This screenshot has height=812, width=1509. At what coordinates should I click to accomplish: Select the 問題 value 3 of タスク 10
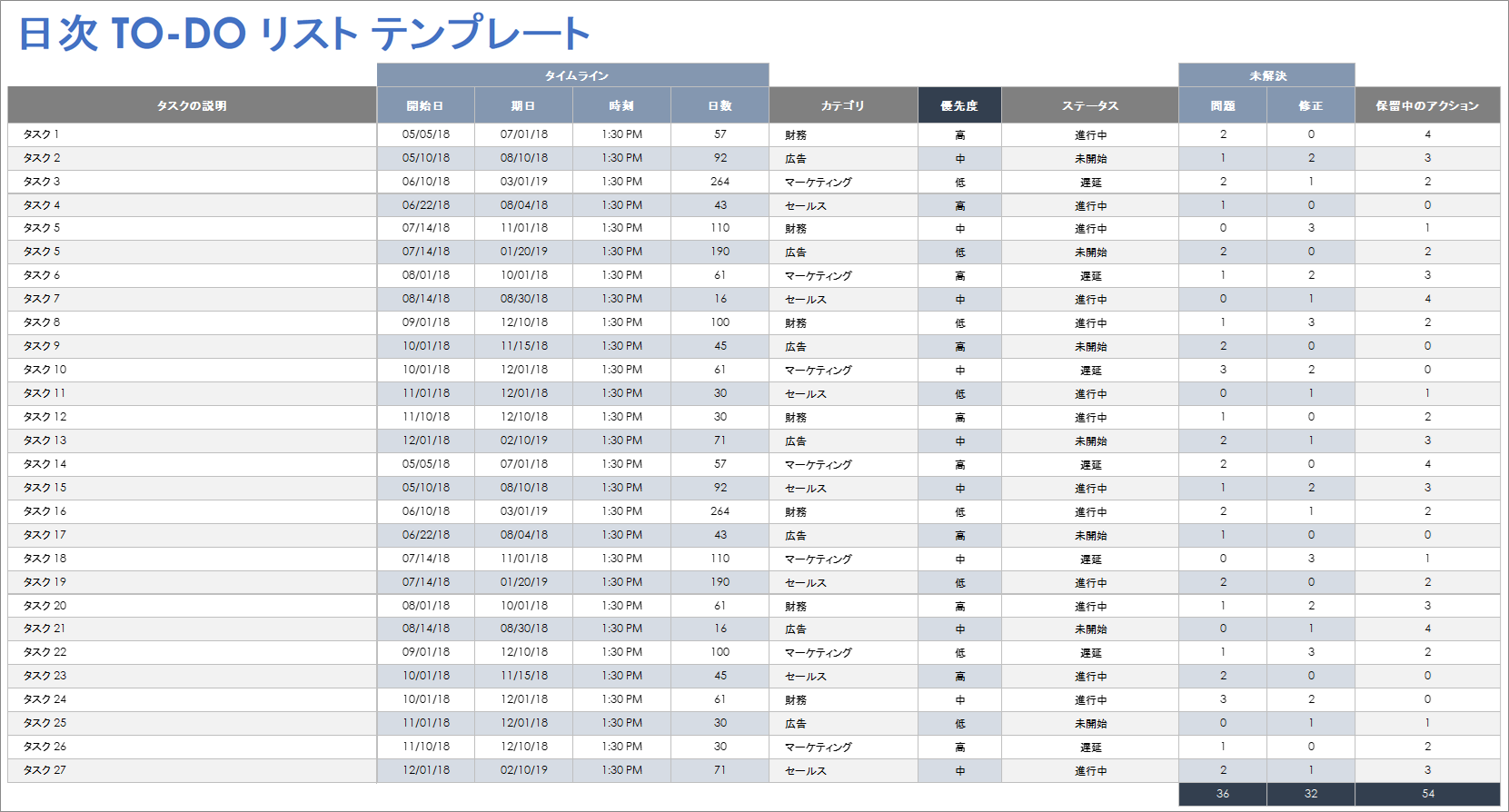pyautogui.click(x=1223, y=370)
